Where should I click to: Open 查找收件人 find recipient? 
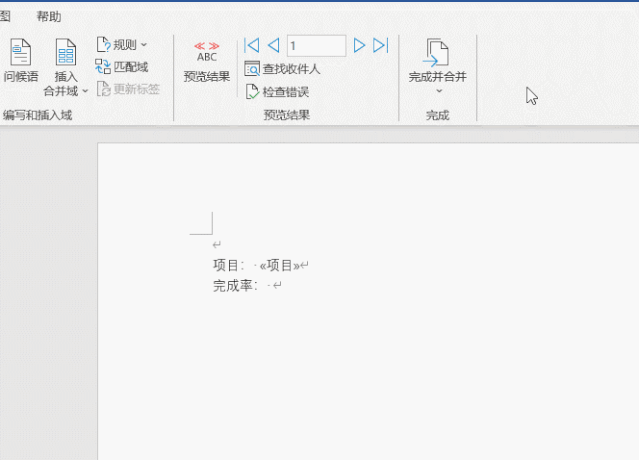[x=282, y=69]
